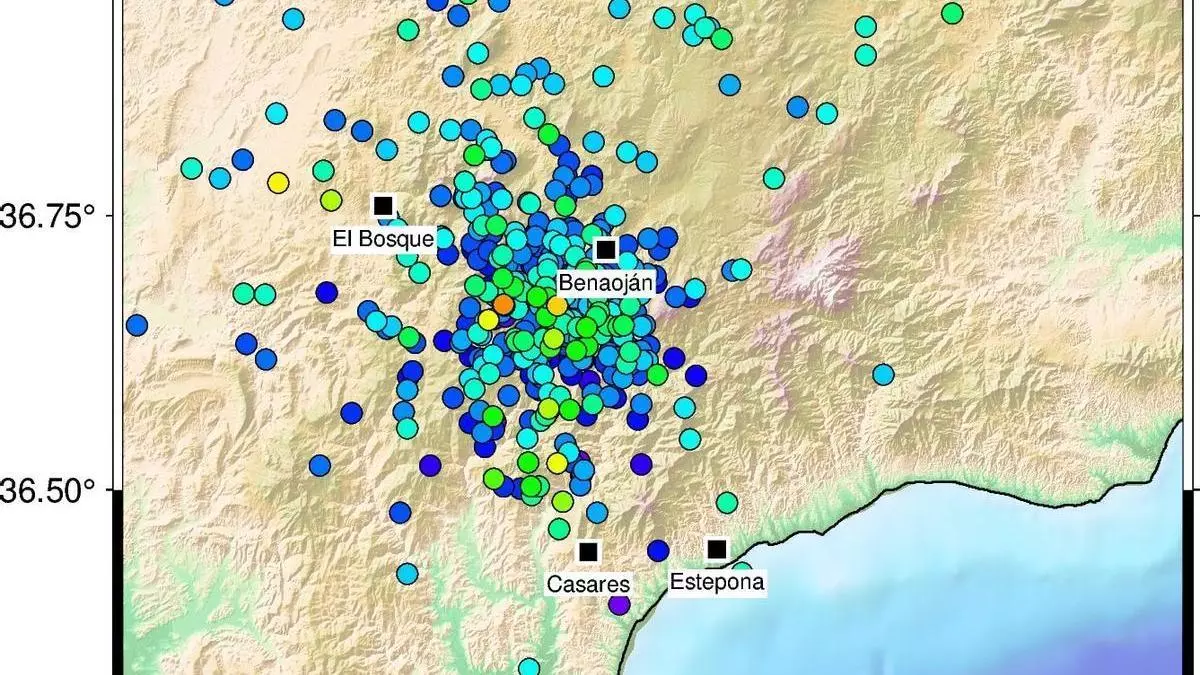Click the green dot in the top-right corner
Screen dimensions: 1200x675
[952, 13]
